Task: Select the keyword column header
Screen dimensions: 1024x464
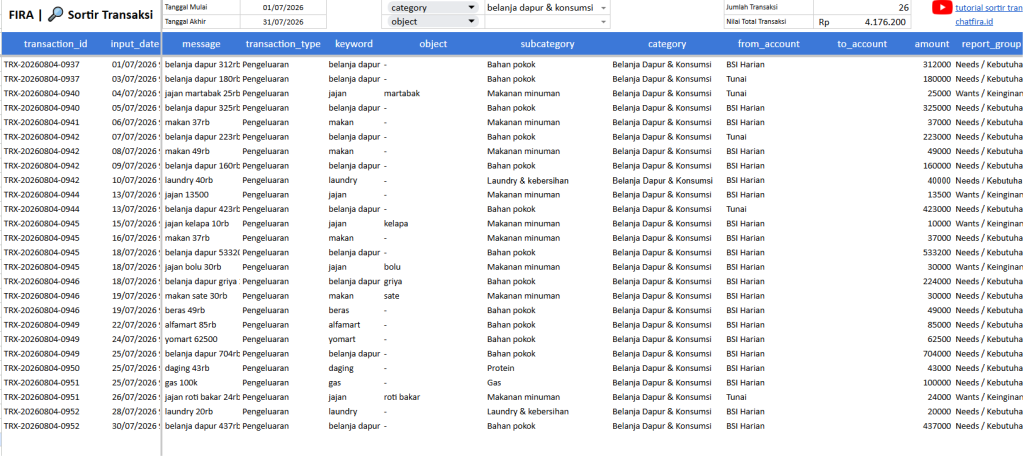Action: (x=354, y=44)
